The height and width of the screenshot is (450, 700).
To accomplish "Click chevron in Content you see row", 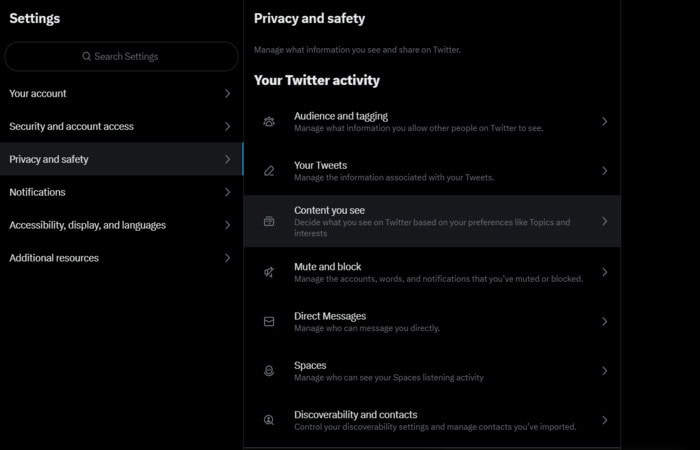I will [604, 221].
